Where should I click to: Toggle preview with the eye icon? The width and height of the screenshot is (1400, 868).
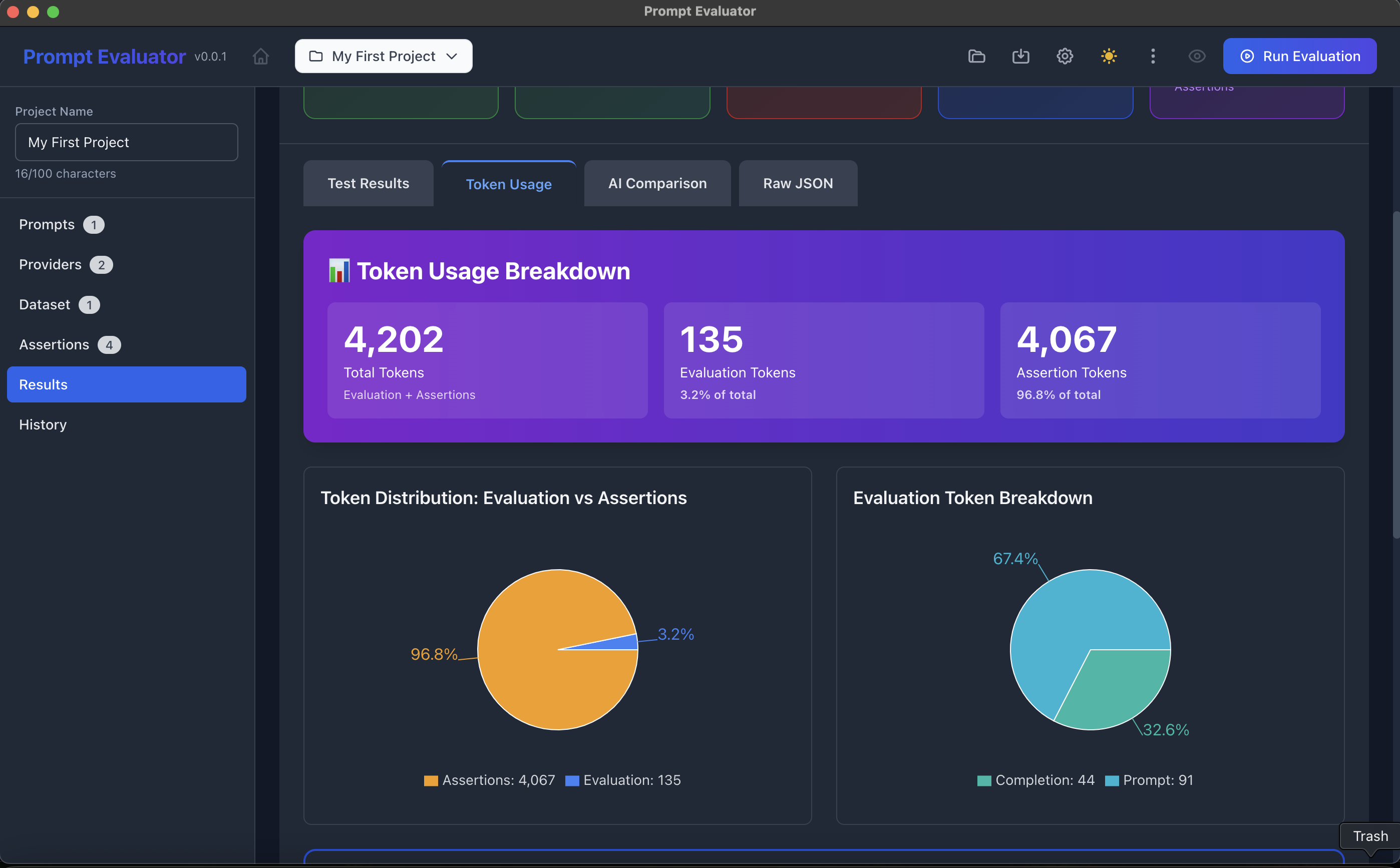(1197, 56)
